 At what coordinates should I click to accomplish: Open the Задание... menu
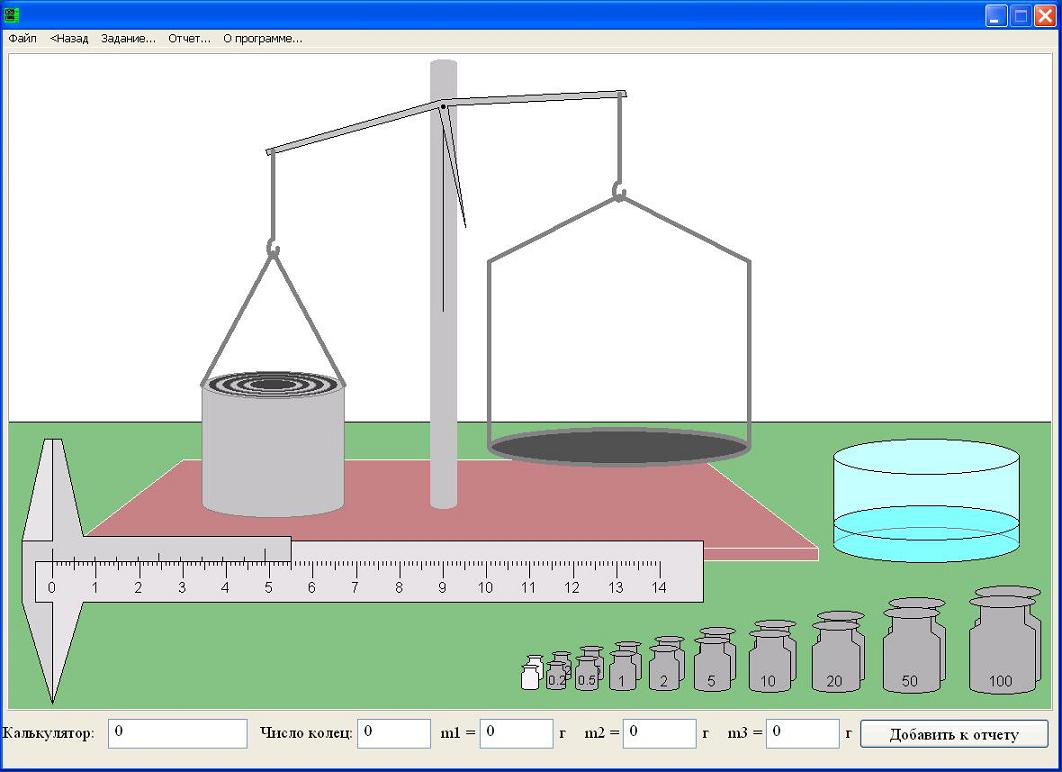click(128, 39)
